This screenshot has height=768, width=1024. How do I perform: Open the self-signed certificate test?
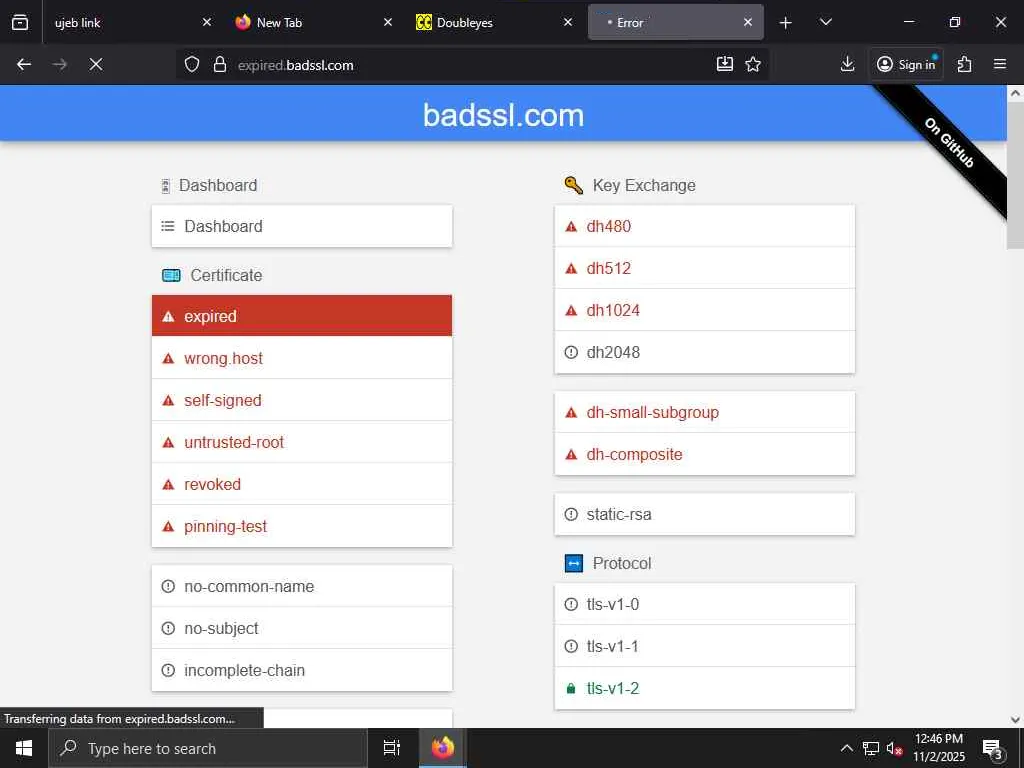[x=302, y=400]
